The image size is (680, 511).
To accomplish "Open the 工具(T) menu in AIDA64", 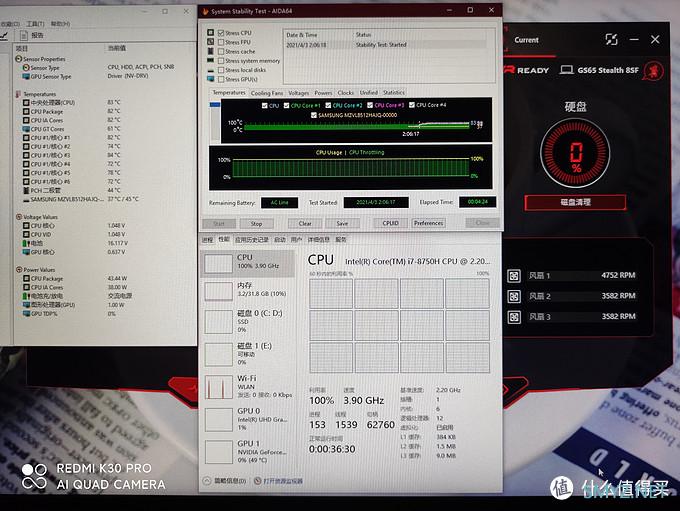I will 35,24.
